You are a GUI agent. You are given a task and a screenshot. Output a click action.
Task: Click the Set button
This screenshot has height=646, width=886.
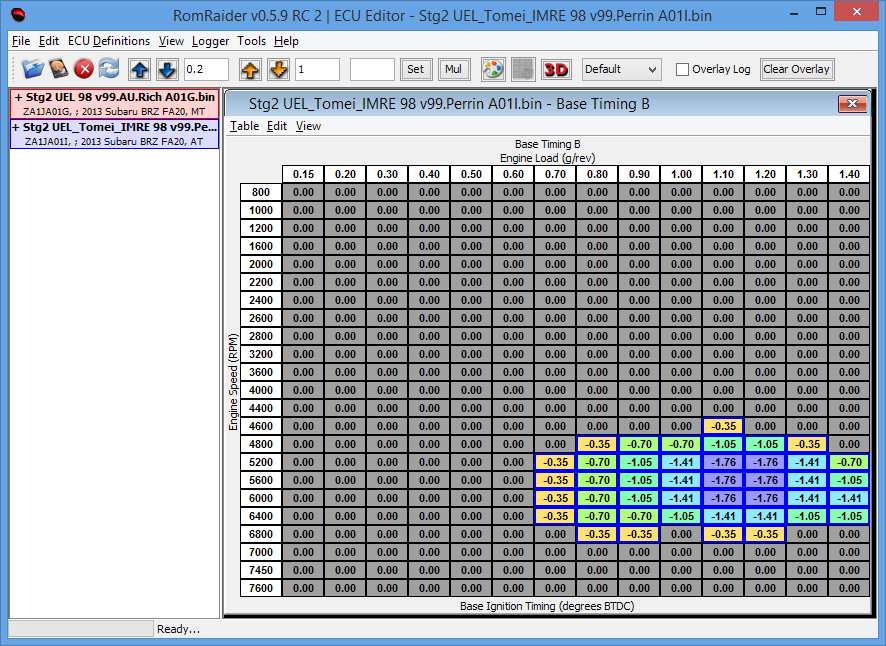415,69
